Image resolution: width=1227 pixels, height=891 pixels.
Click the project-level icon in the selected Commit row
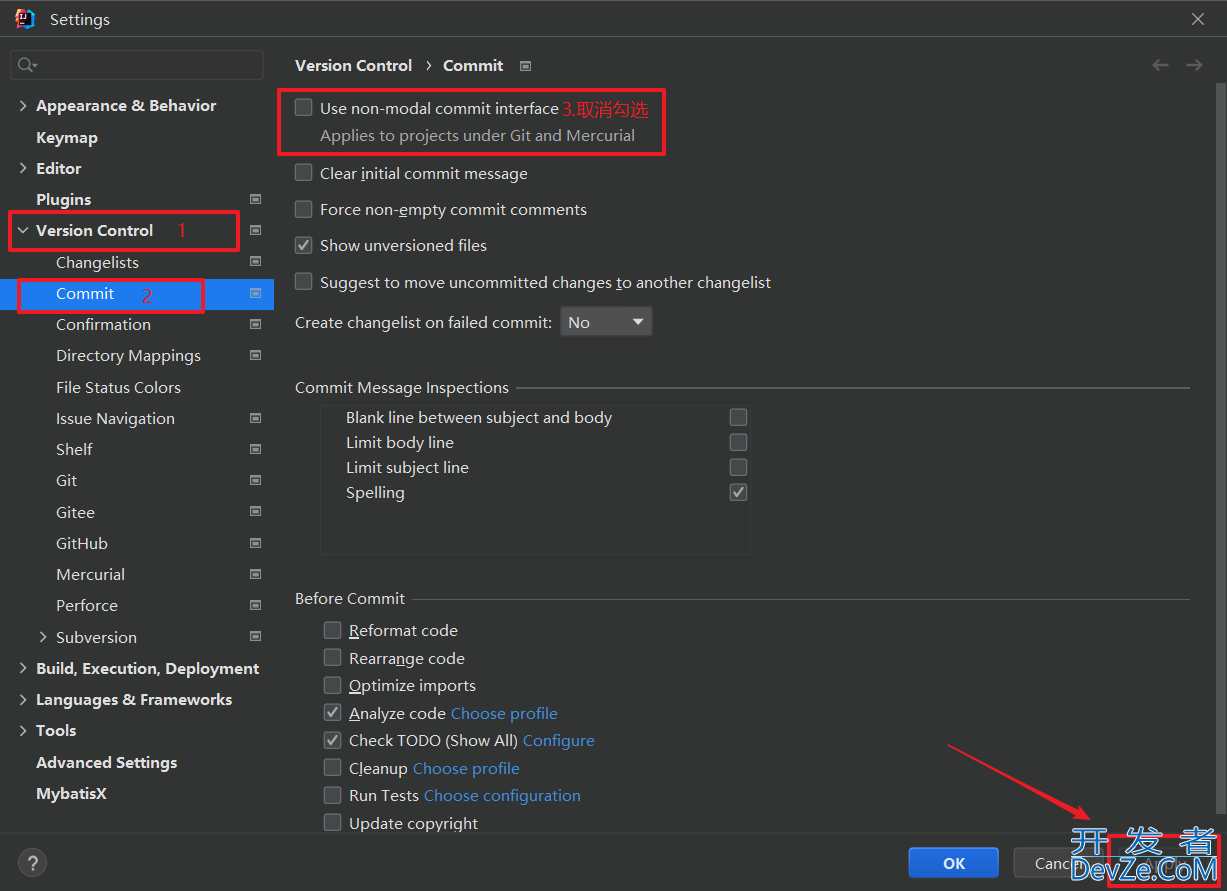255,293
